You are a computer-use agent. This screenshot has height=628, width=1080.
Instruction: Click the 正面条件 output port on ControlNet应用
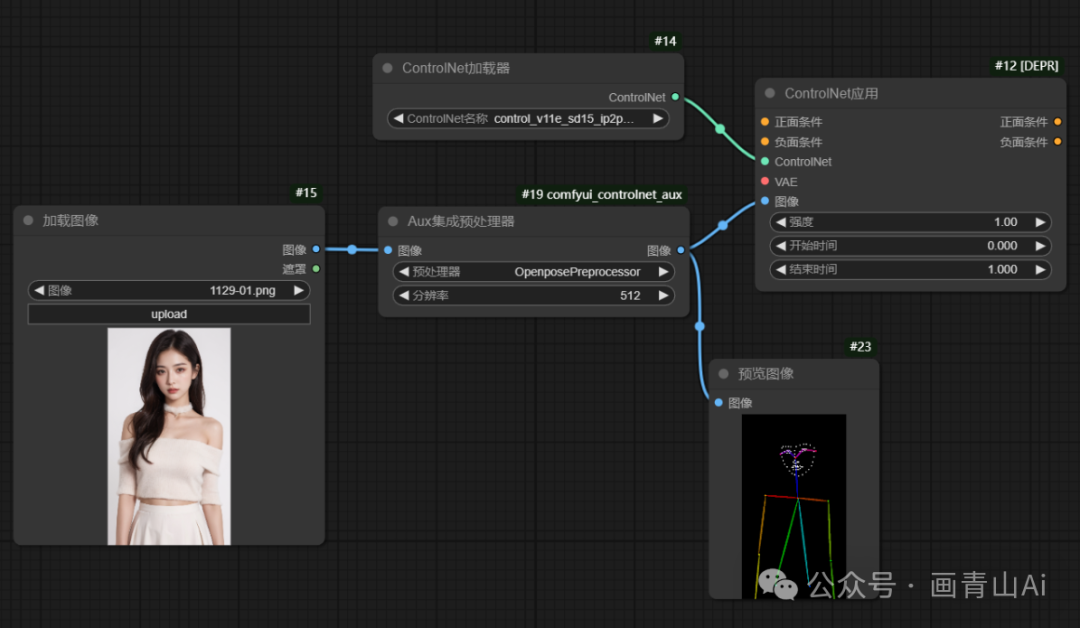point(1057,122)
